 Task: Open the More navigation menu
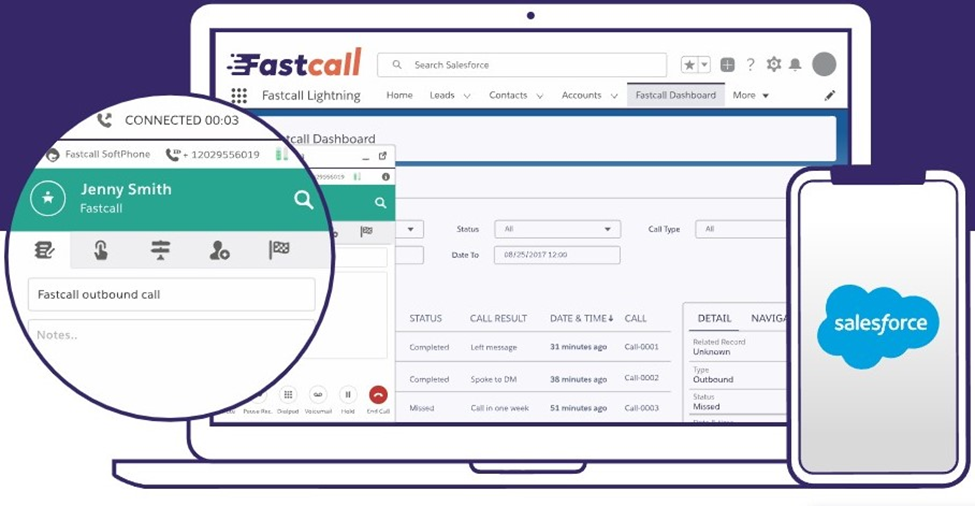[x=751, y=95]
